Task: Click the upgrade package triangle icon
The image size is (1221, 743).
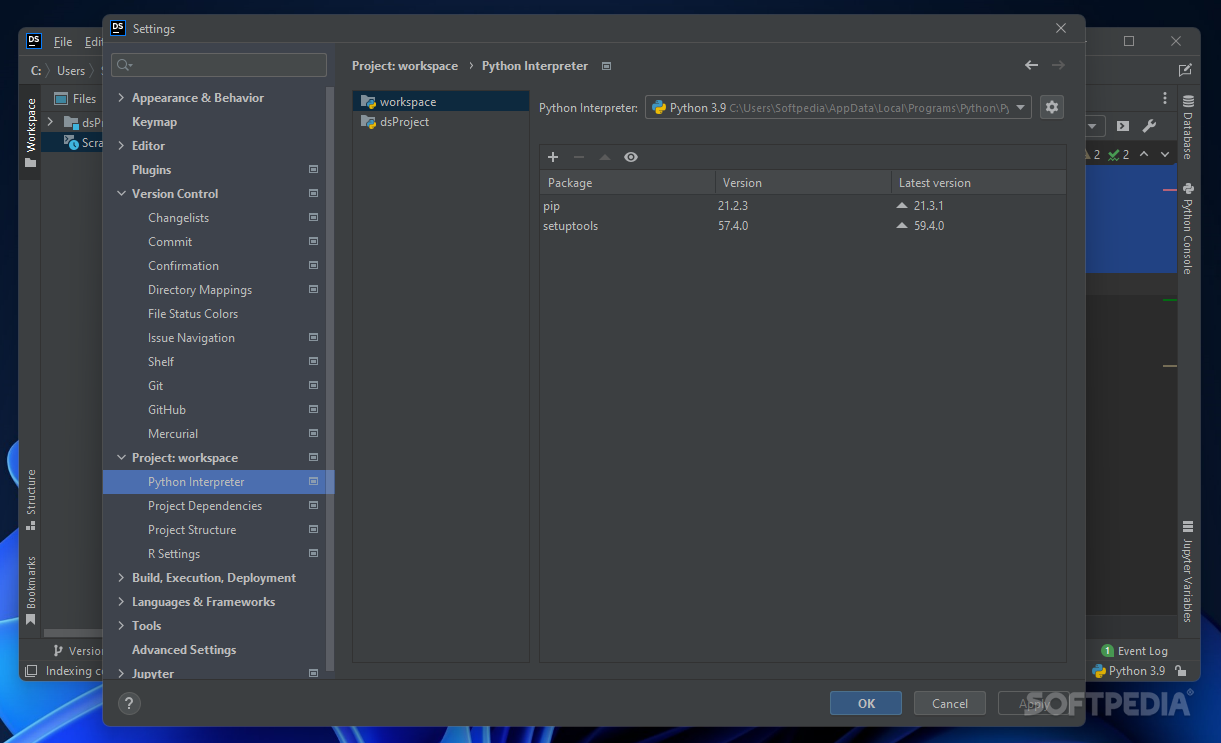Action: pyautogui.click(x=604, y=157)
